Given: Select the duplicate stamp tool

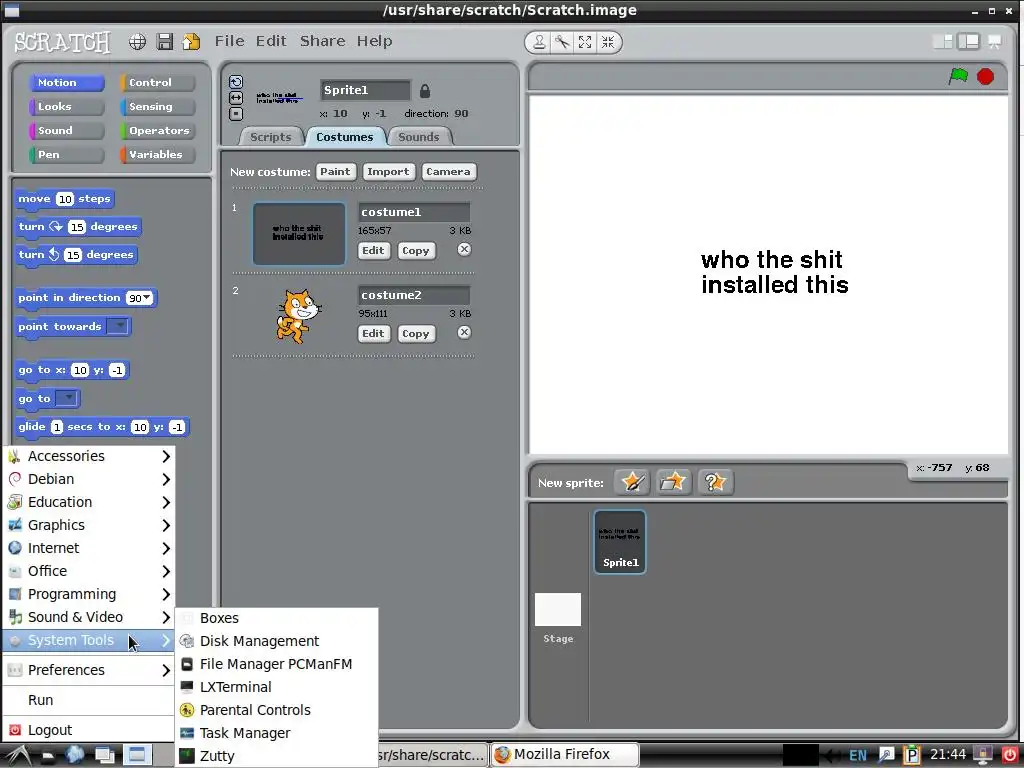Looking at the screenshot, I should coord(539,42).
